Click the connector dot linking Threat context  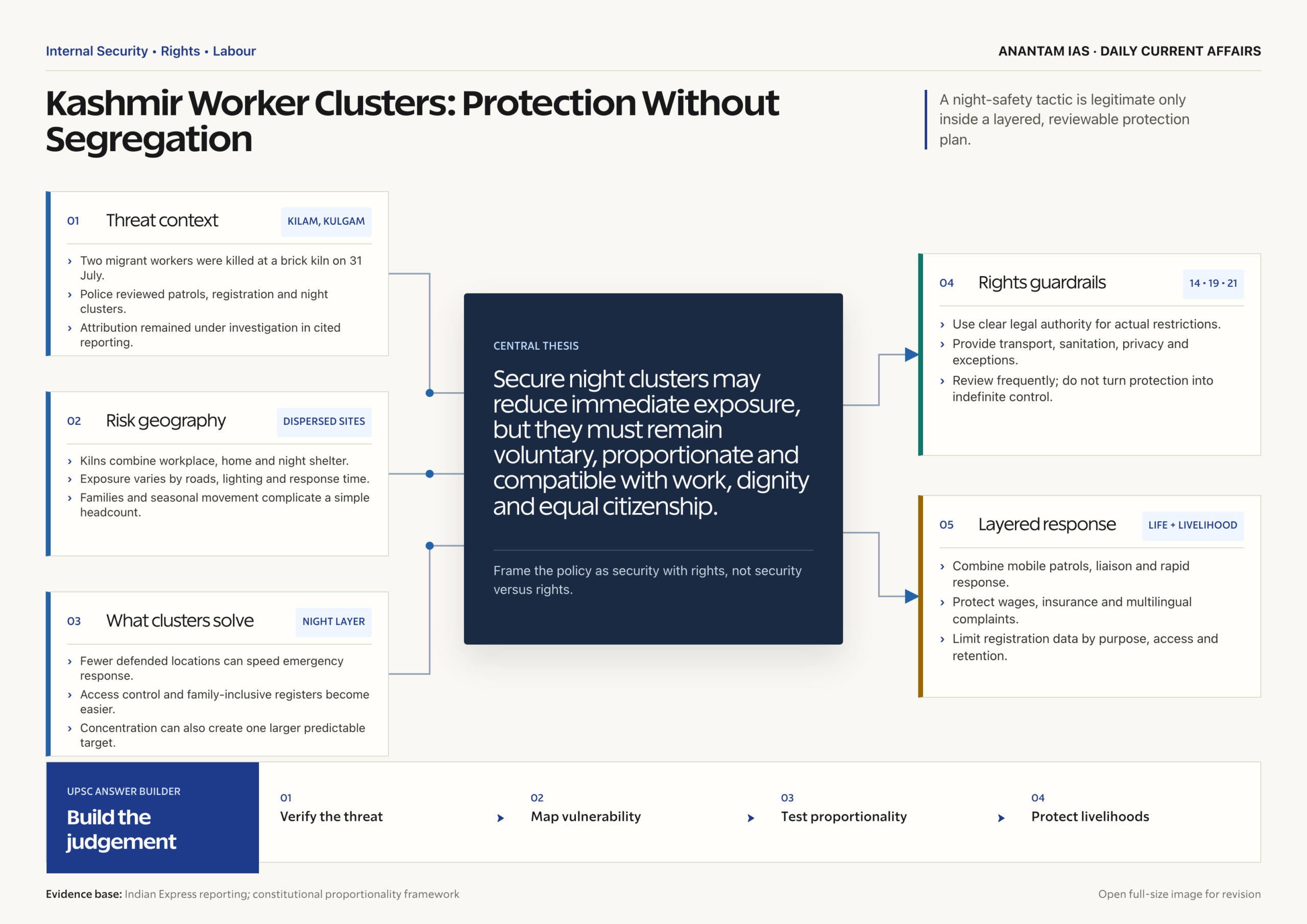[430, 393]
